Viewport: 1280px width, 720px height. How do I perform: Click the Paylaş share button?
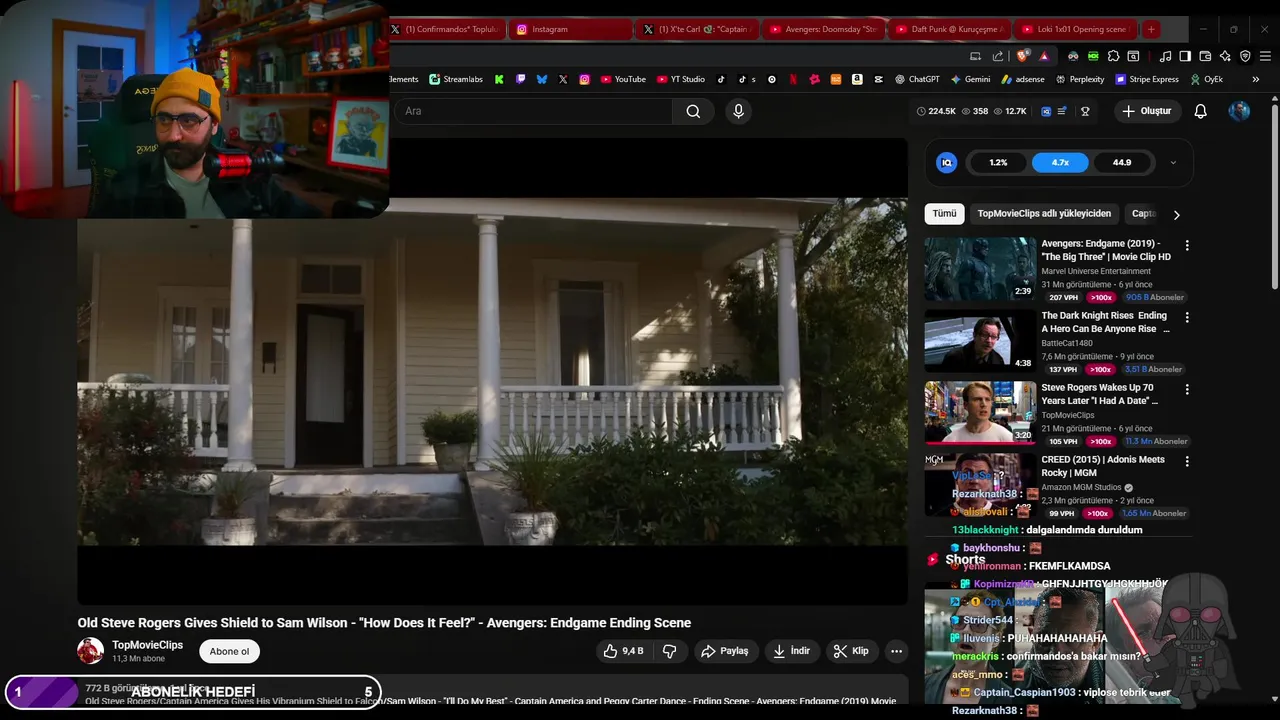click(724, 651)
